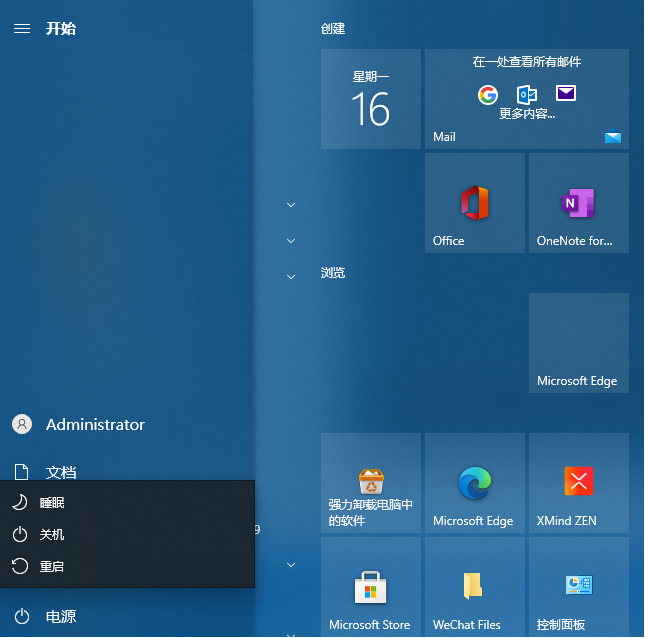Click the 开始 title text
This screenshot has height=638, width=645.
coord(61,28)
